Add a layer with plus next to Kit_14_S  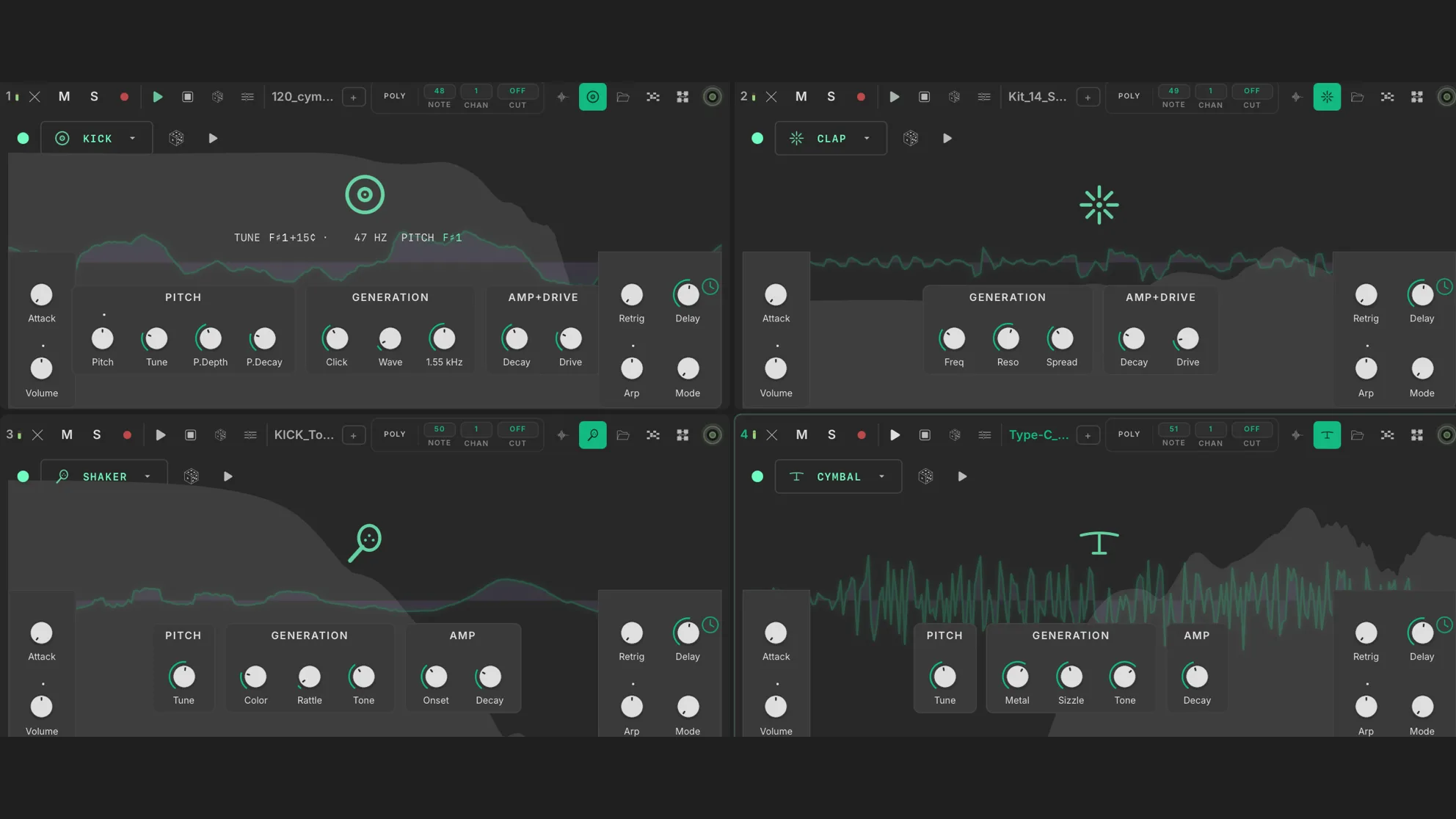(x=1088, y=97)
